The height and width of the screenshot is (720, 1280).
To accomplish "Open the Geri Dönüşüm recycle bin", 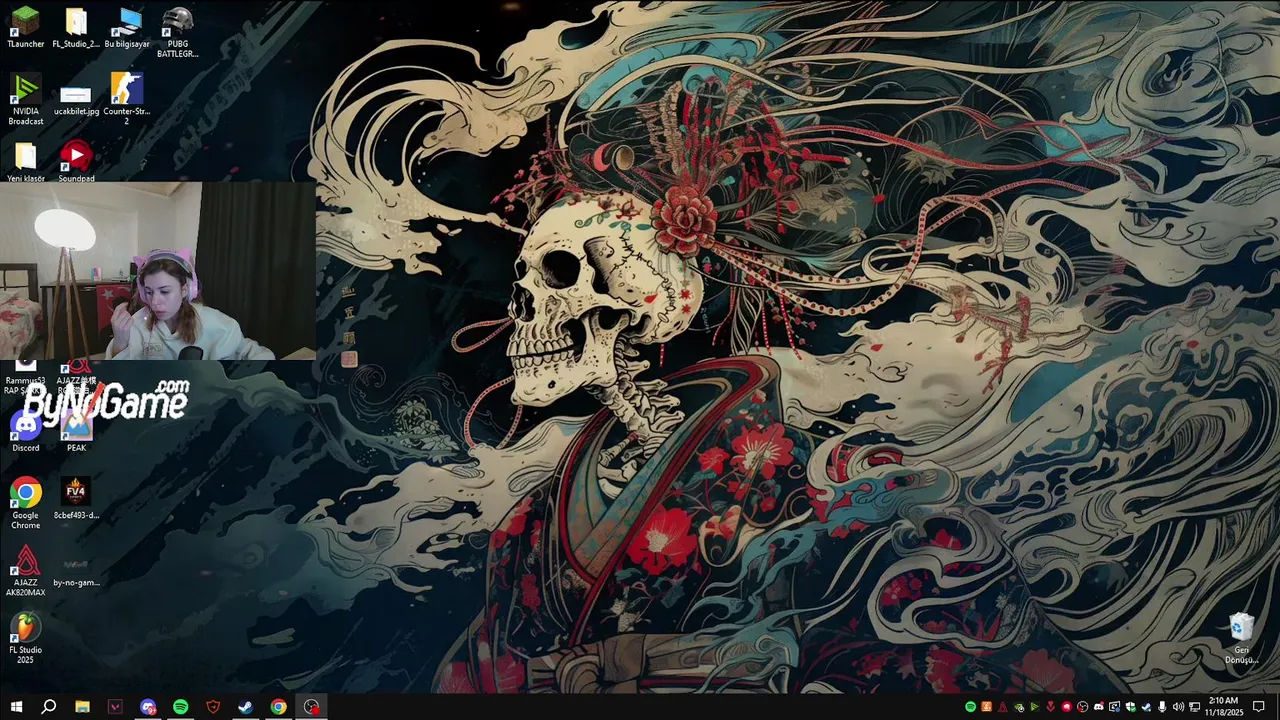I will (x=1241, y=638).
